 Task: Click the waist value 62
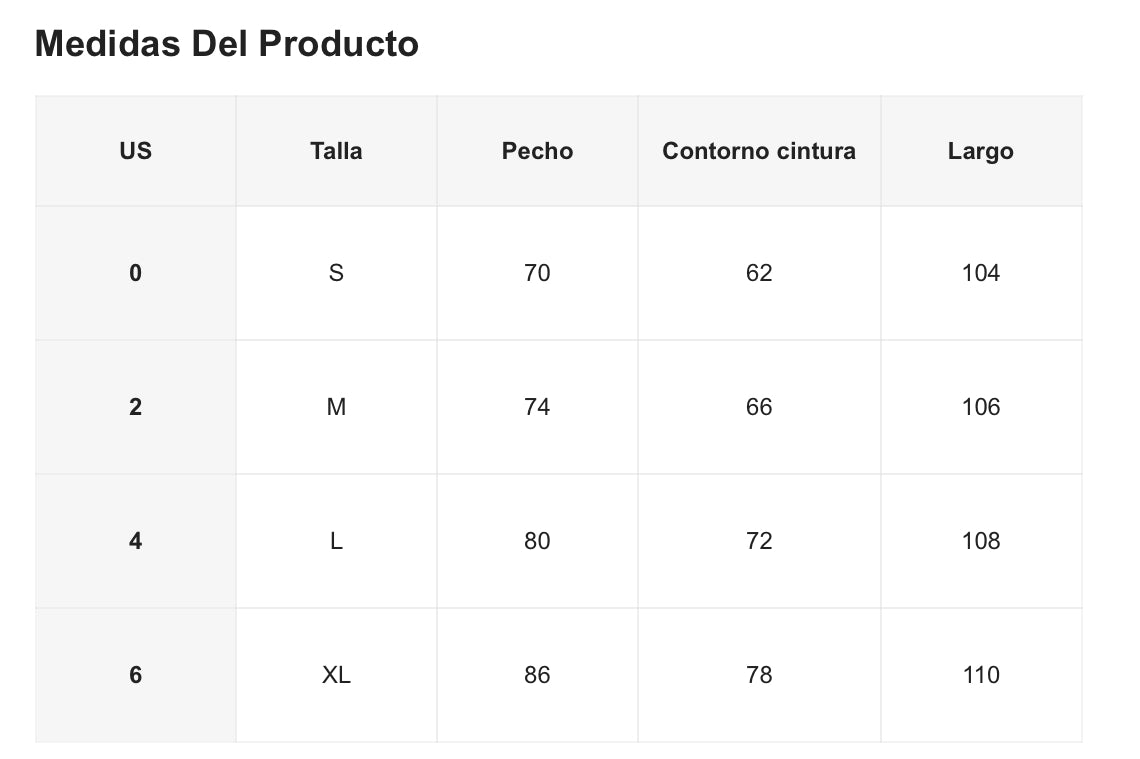(x=759, y=273)
